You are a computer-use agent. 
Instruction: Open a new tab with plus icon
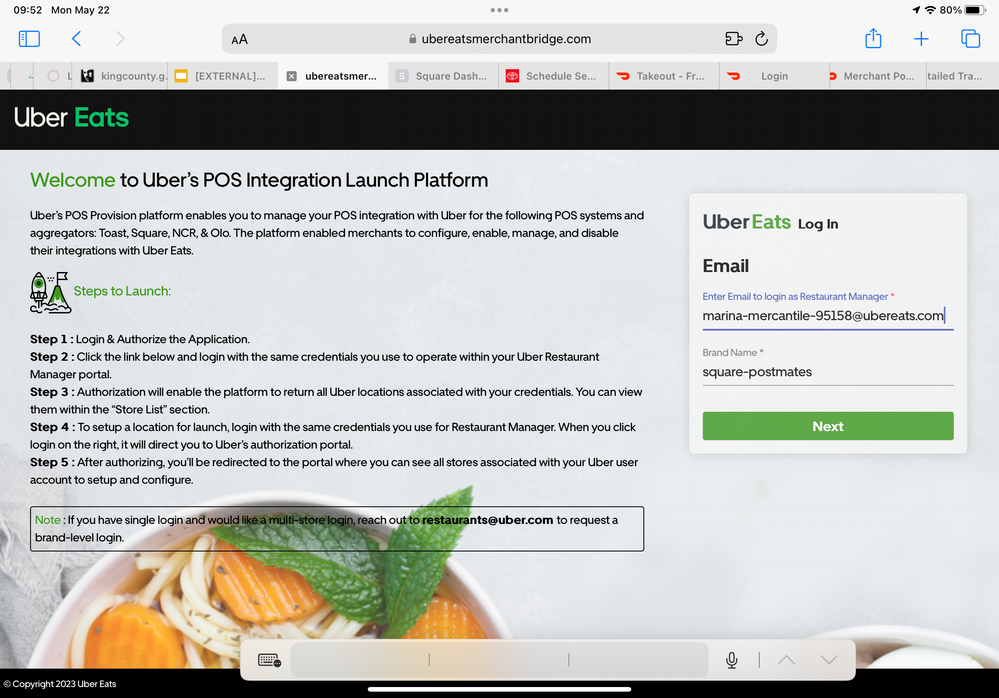(x=921, y=39)
